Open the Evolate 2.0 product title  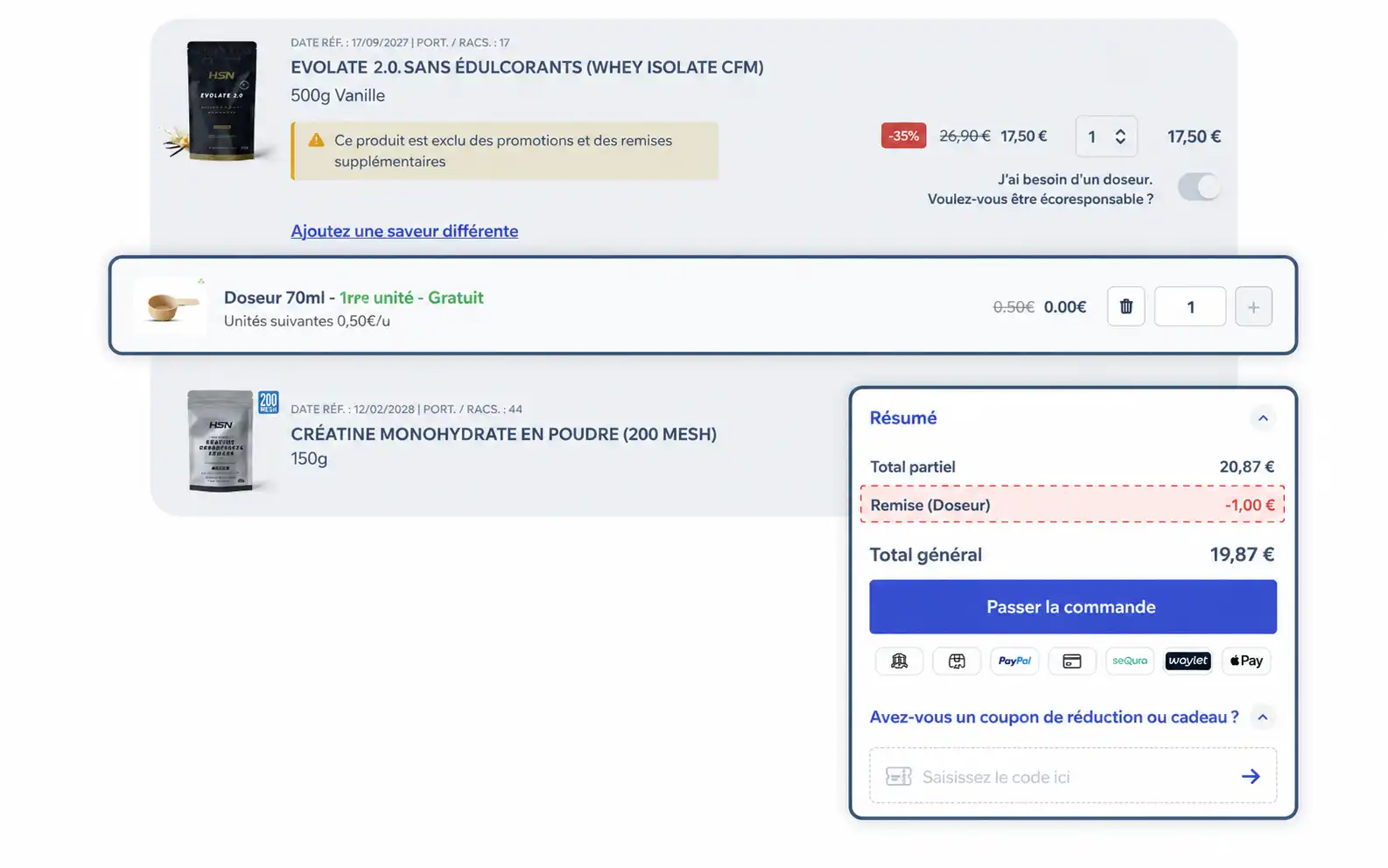tap(527, 67)
